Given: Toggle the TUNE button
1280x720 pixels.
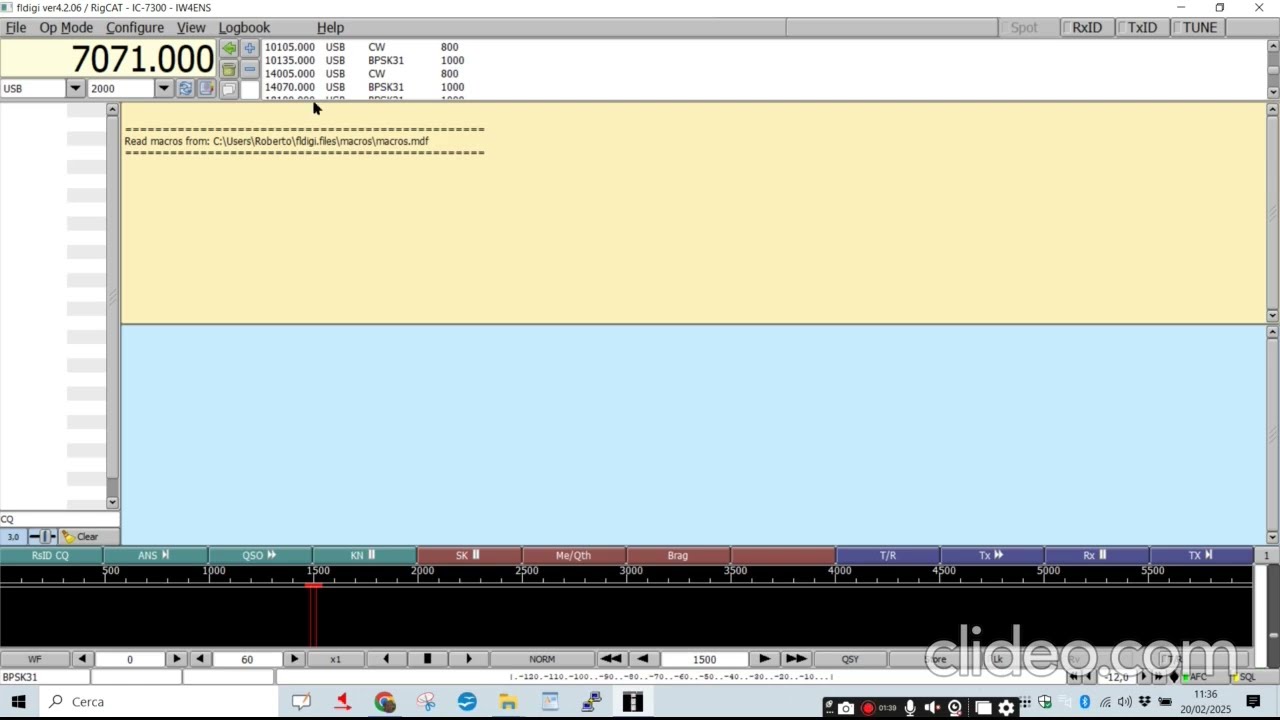Looking at the screenshot, I should pyautogui.click(x=1199, y=28).
